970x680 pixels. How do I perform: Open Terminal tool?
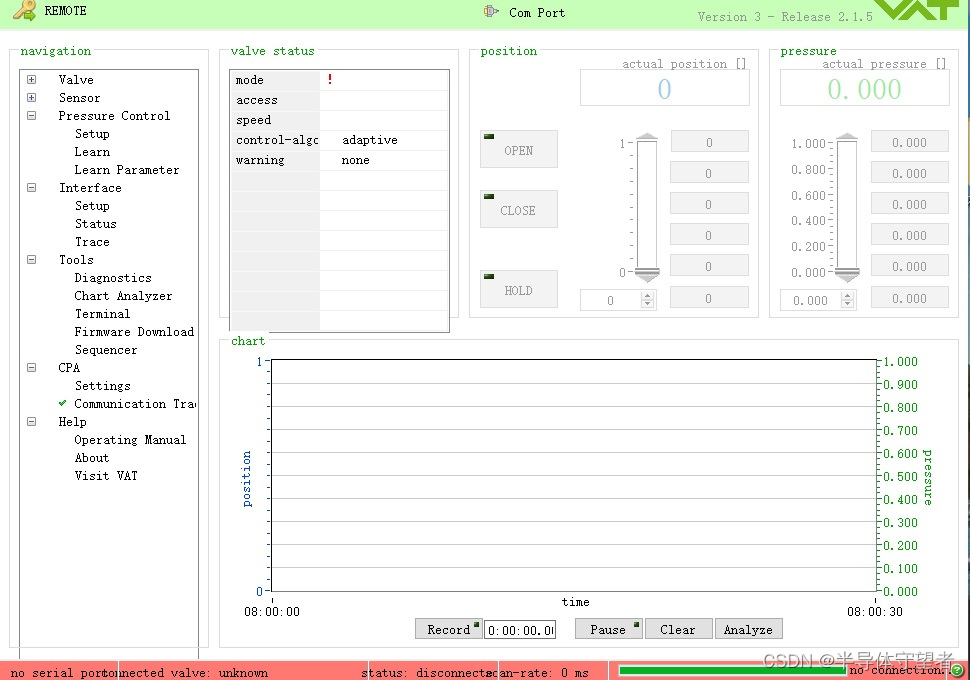tap(103, 314)
